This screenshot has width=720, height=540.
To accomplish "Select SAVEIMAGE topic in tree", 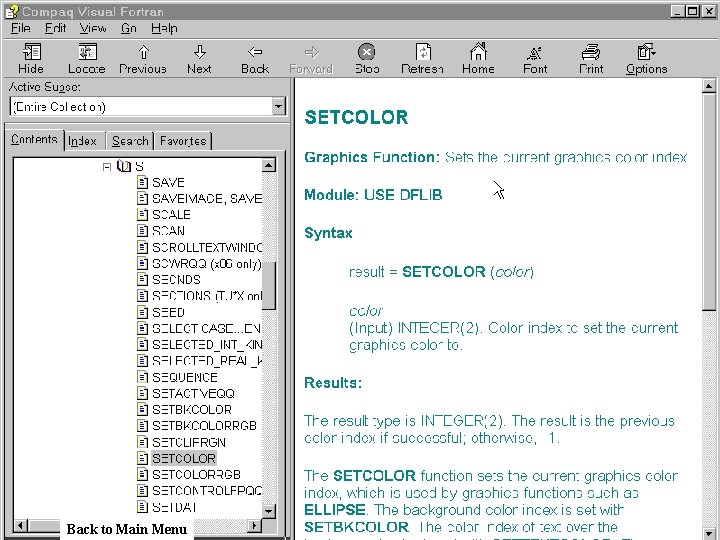I will 207,198.
